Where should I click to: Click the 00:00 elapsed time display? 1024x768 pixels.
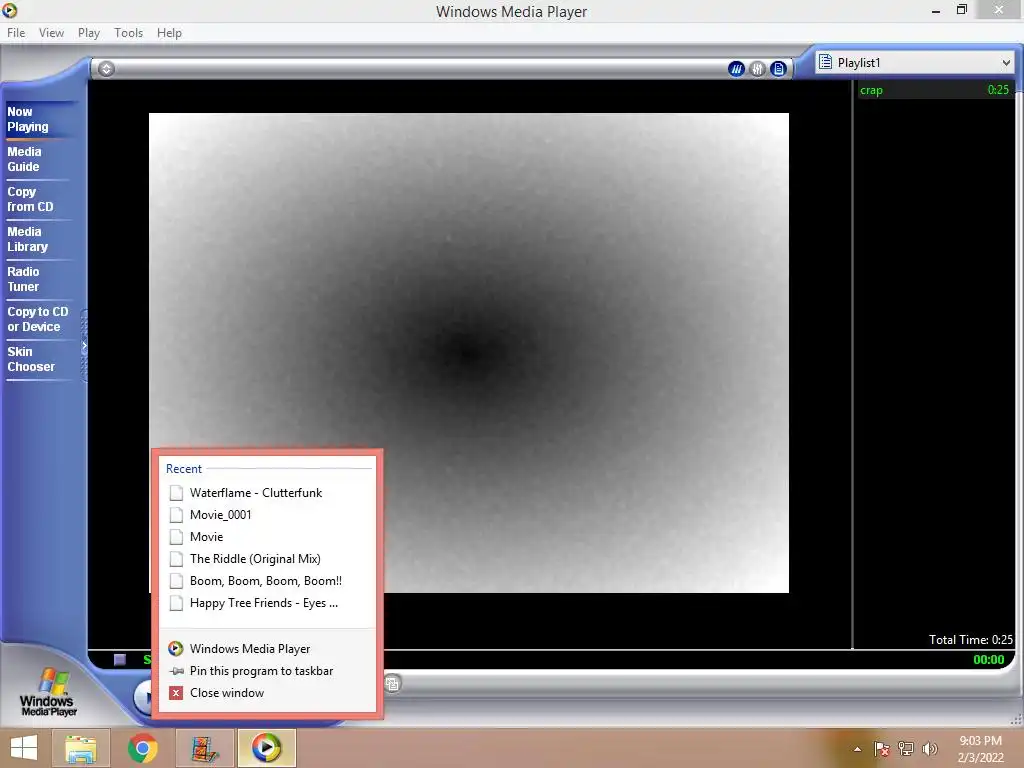coord(989,660)
